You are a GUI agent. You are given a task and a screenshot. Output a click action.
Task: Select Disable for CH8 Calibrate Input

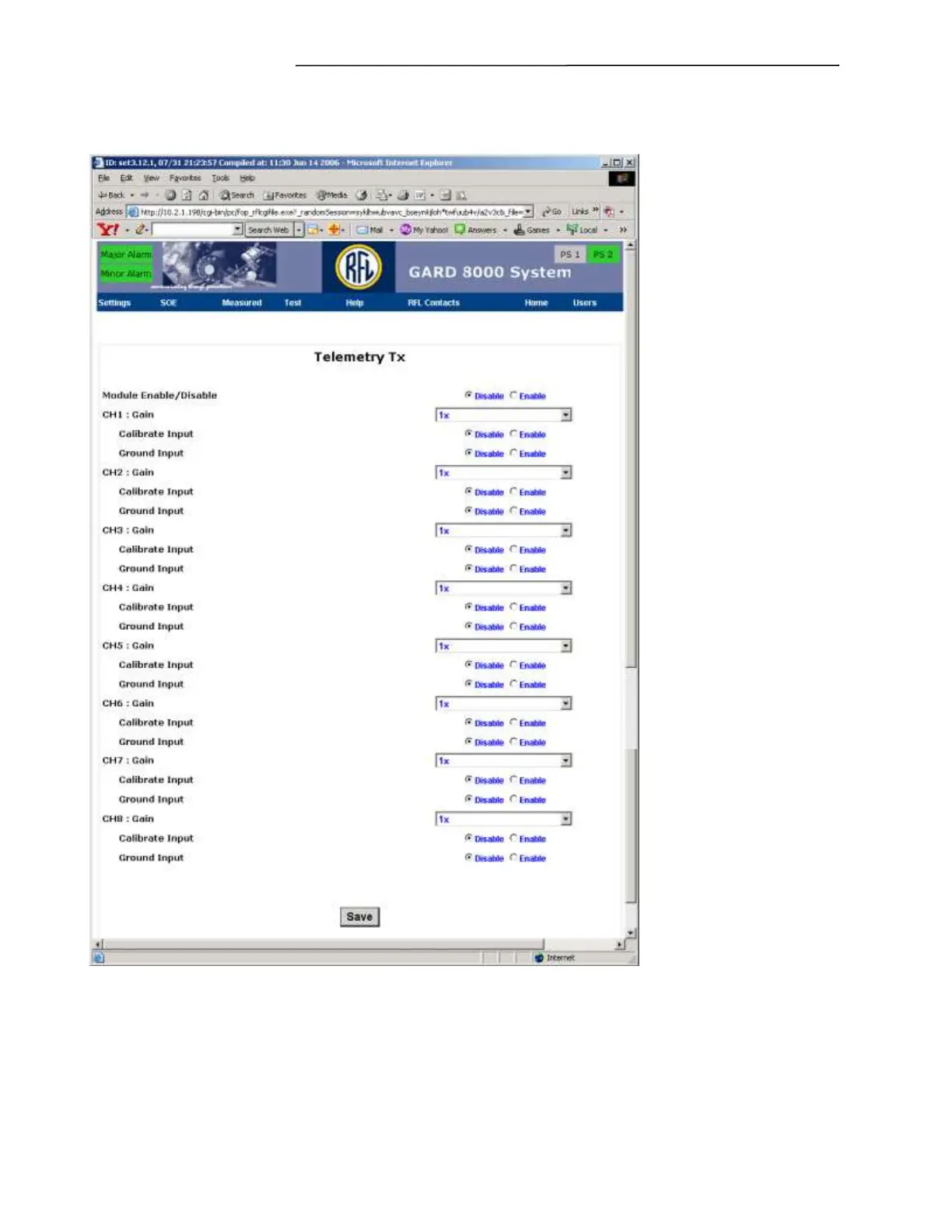point(468,838)
